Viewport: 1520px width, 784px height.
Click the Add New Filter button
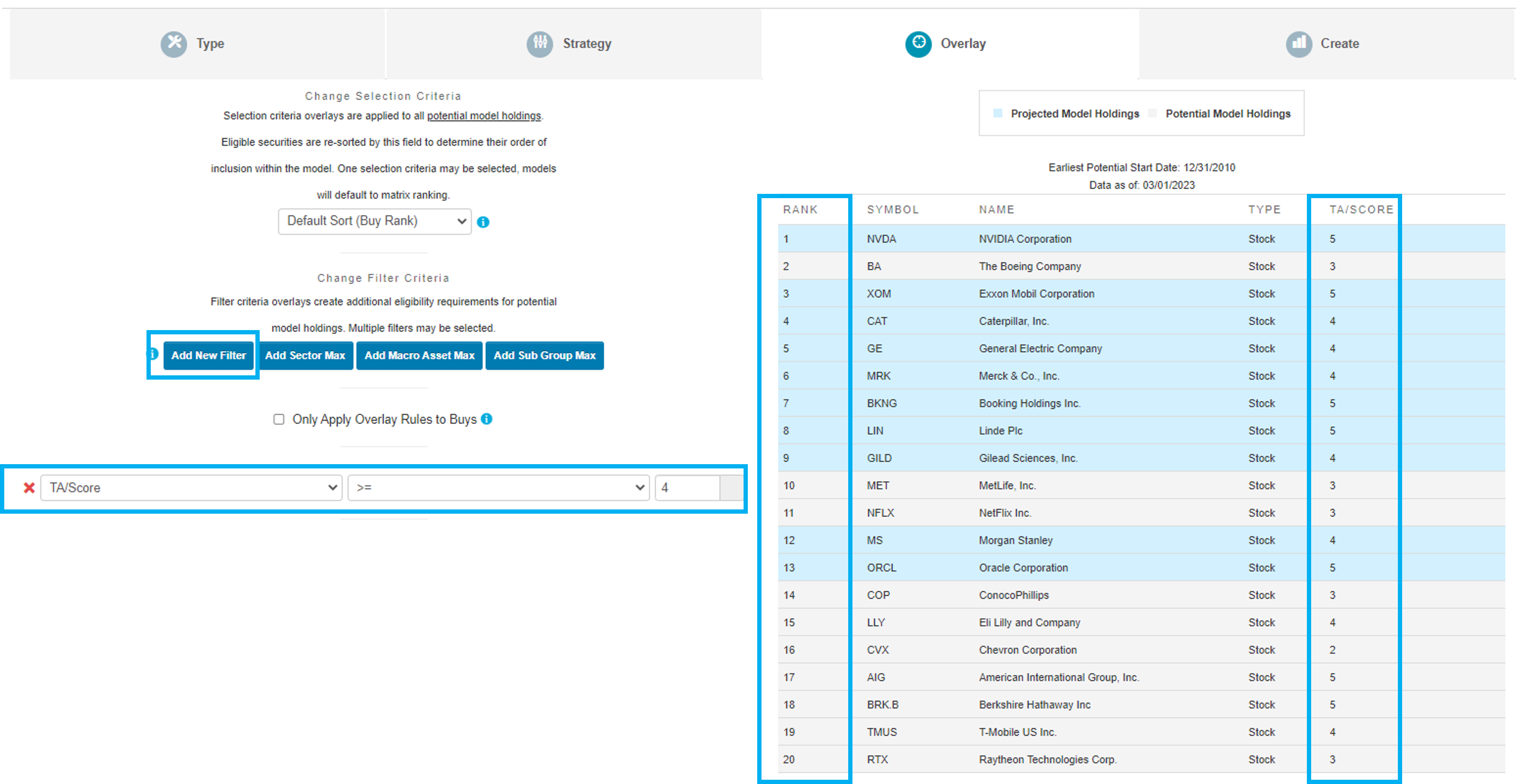tap(208, 356)
